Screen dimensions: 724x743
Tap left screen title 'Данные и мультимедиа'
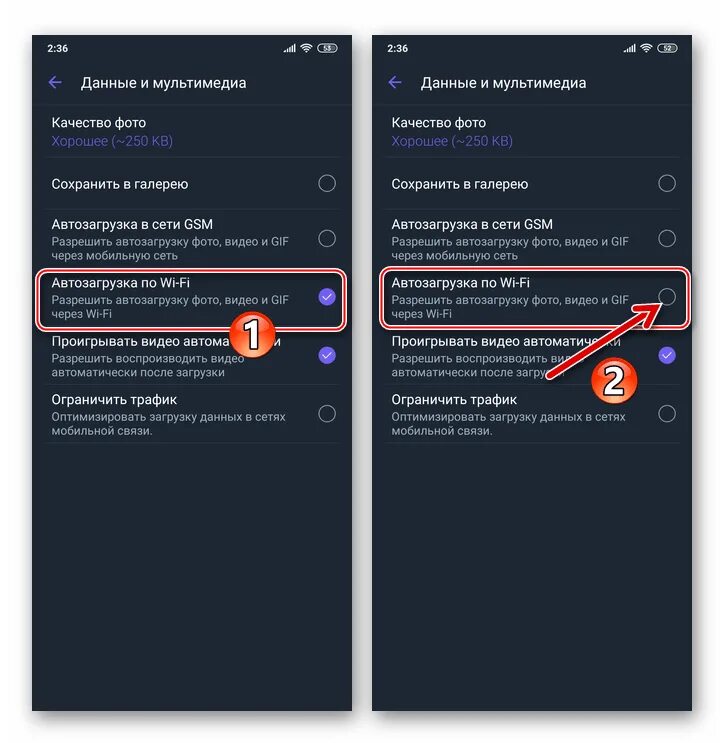pos(163,83)
